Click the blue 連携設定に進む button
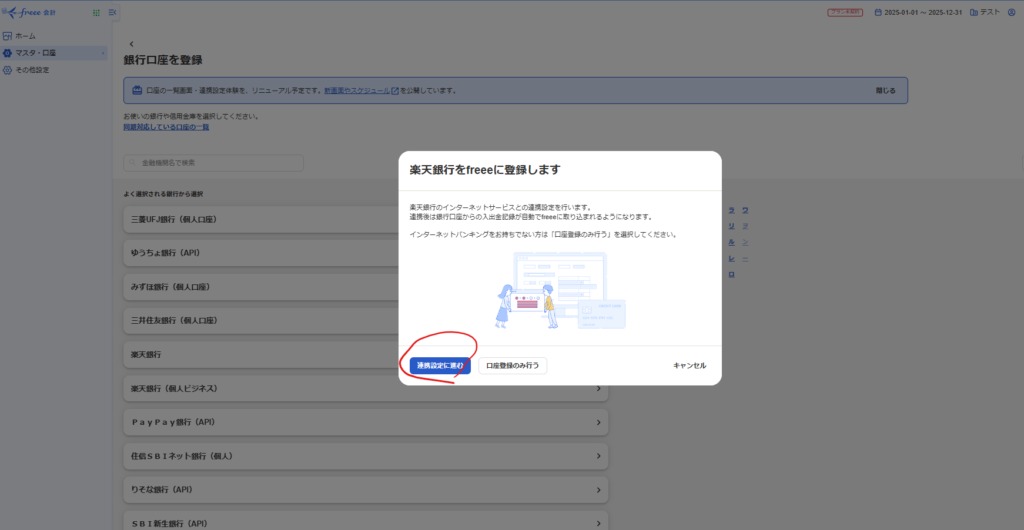1024x530 pixels. 440,366
